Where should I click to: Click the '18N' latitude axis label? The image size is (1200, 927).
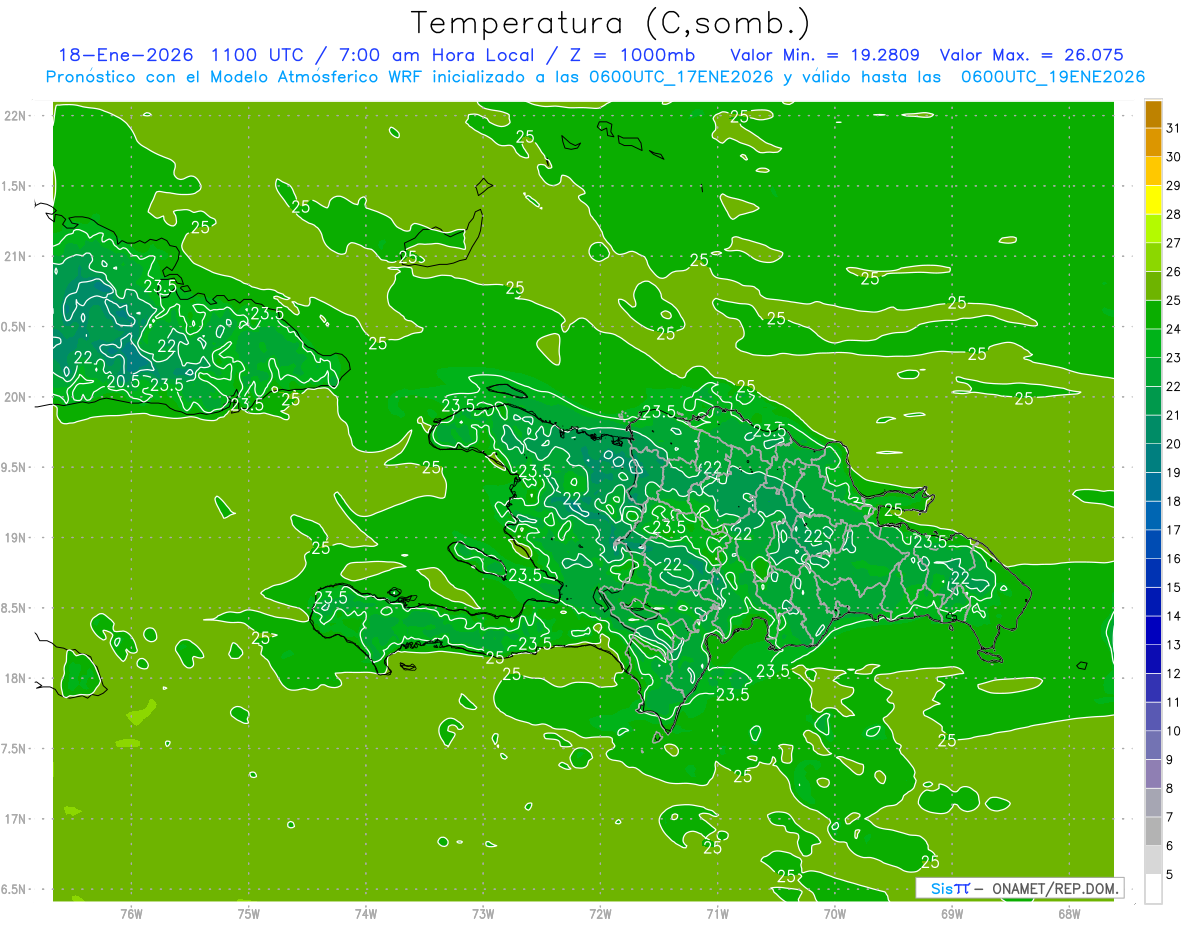coord(15,678)
